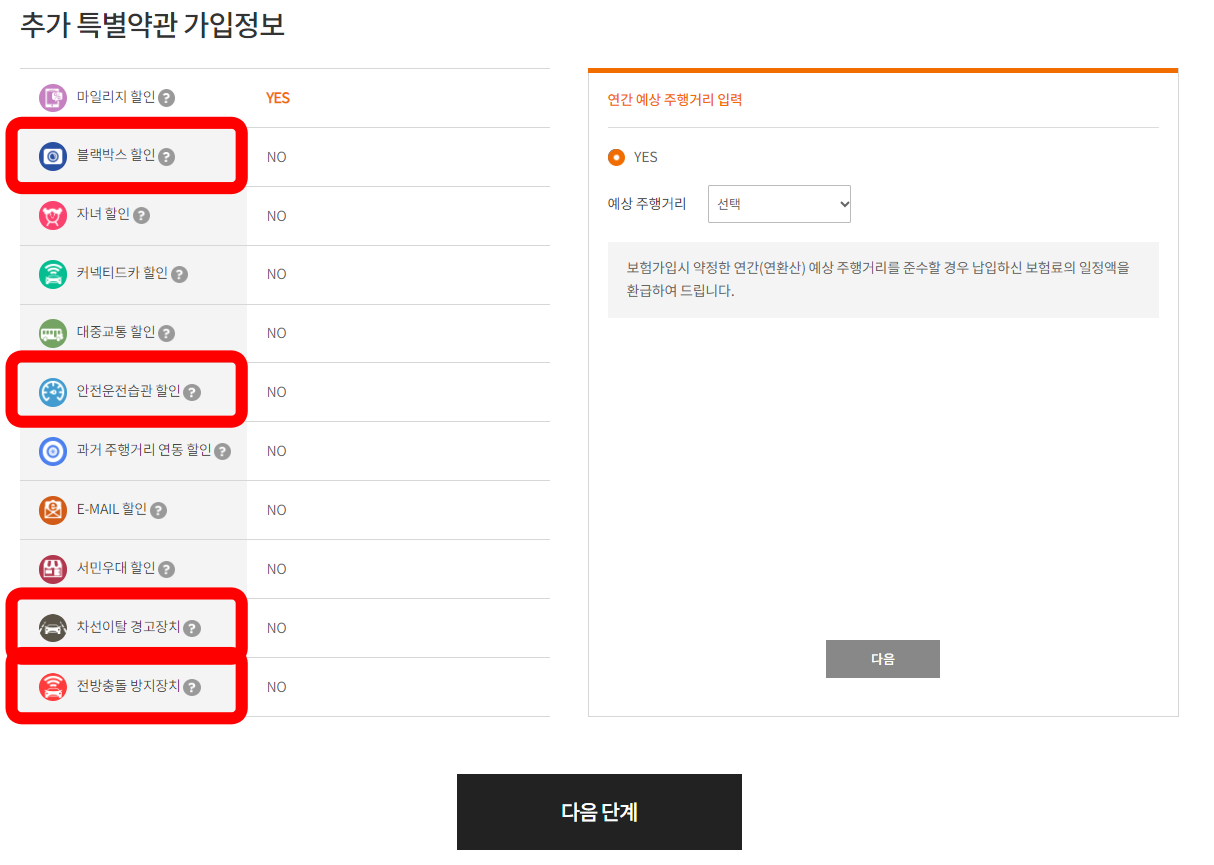Click the 자녀 할인 pink icon
Screen dimensions: 1214x865
(55, 215)
